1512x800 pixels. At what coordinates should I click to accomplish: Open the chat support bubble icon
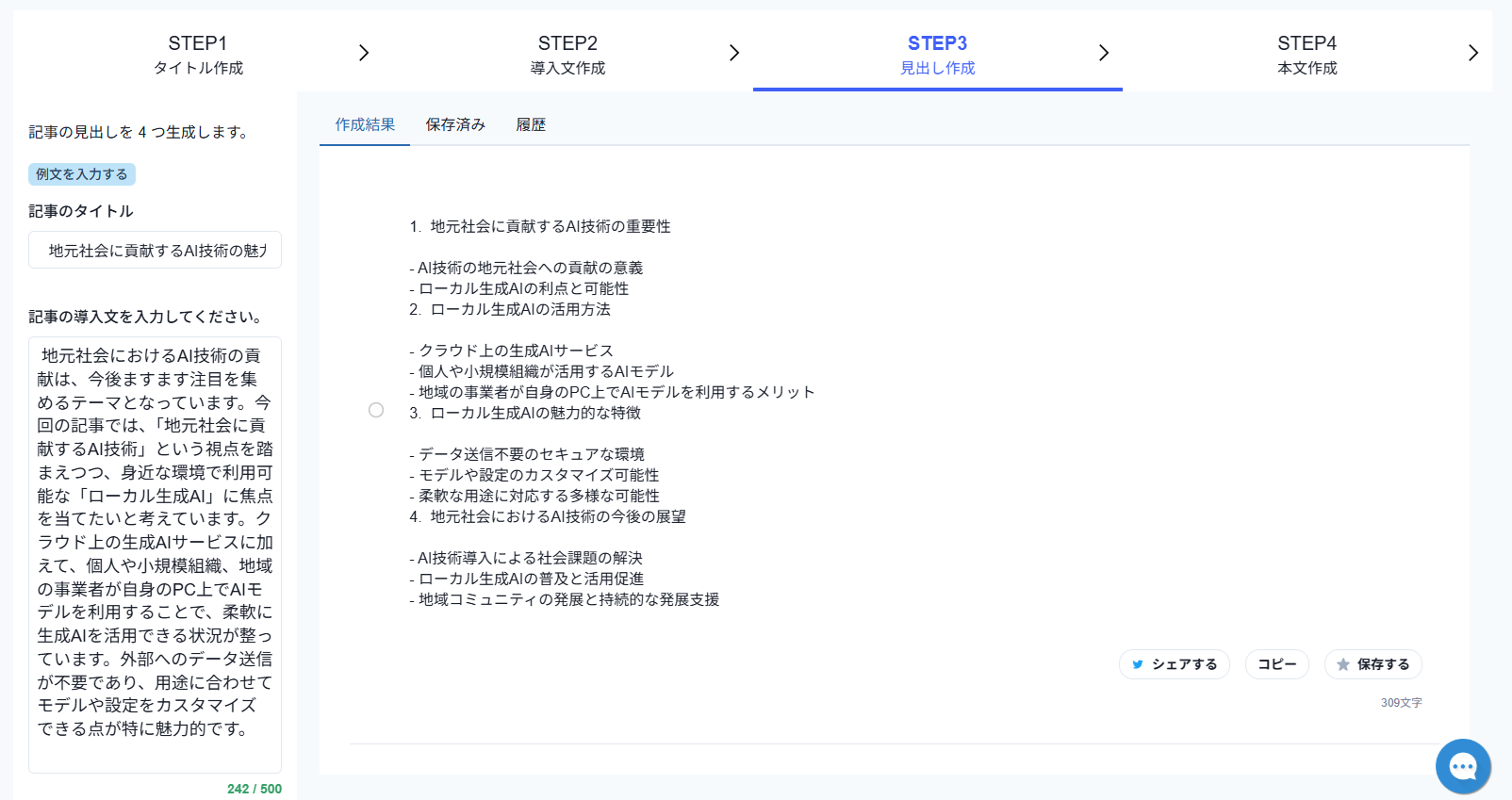[1463, 766]
